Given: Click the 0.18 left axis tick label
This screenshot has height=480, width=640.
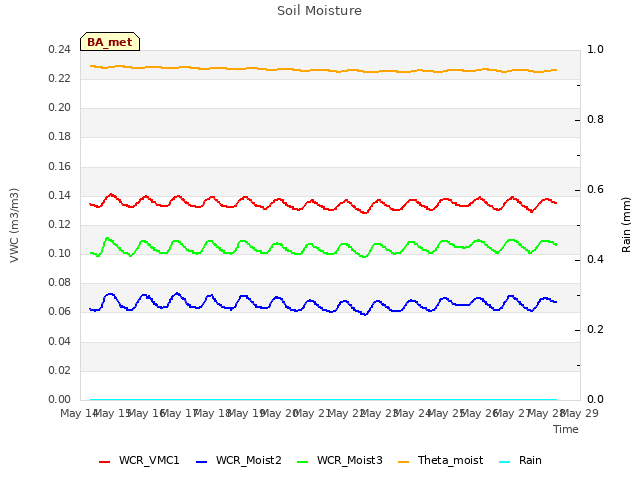Looking at the screenshot, I should pos(59,136).
